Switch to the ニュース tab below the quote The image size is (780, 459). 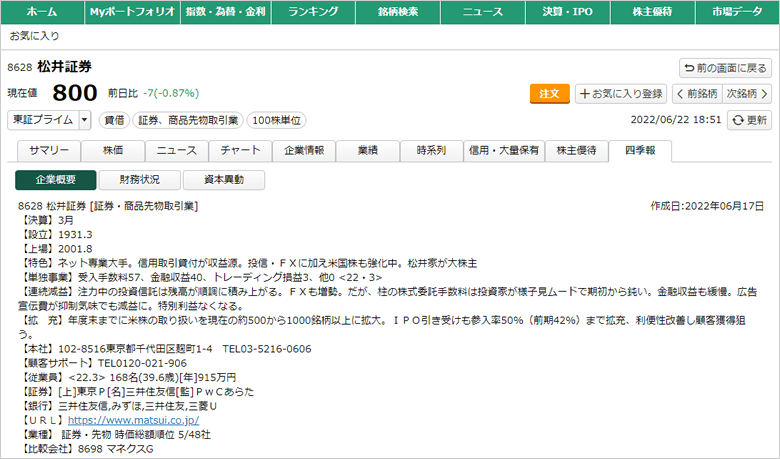click(177, 151)
